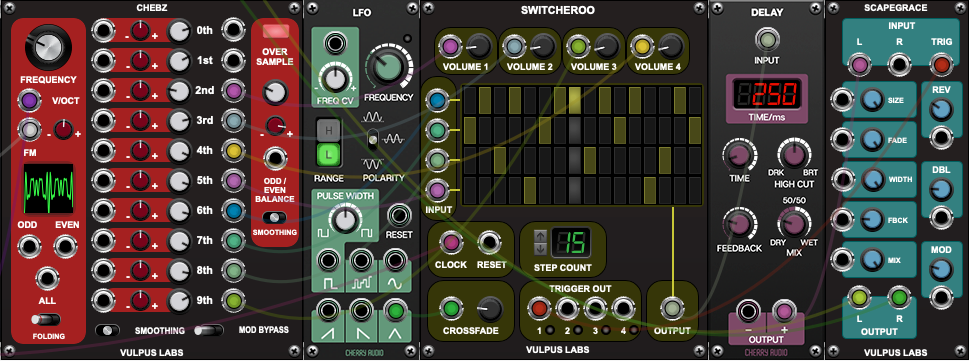This screenshot has height=361, width=969.
Task: Toggle the oversample section SMOOTHING switch
Action: coord(274,218)
